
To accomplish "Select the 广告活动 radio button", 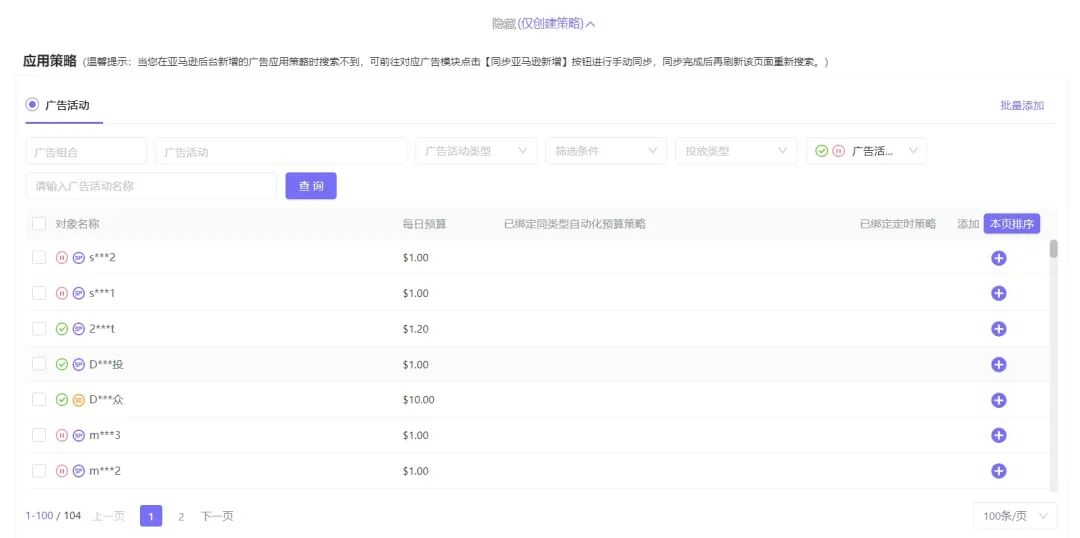I will (32, 105).
